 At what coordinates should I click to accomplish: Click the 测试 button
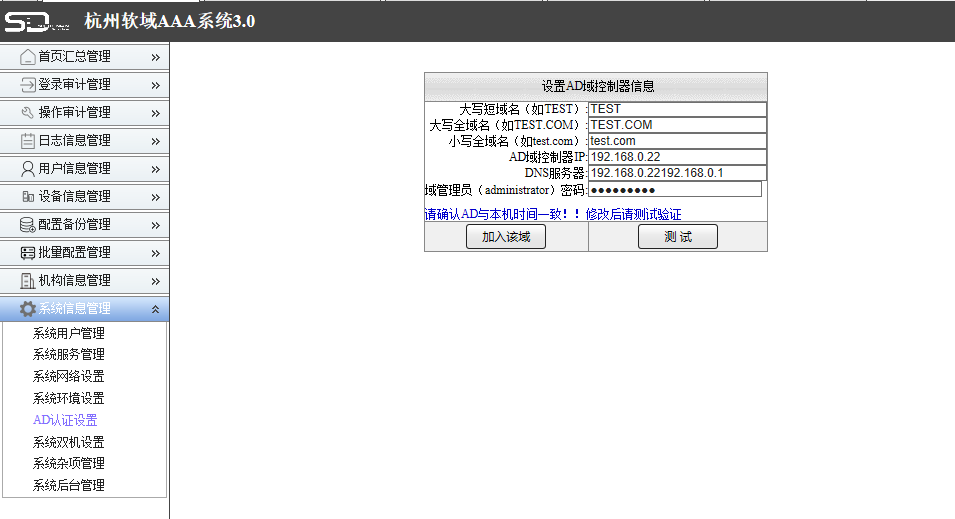(678, 237)
